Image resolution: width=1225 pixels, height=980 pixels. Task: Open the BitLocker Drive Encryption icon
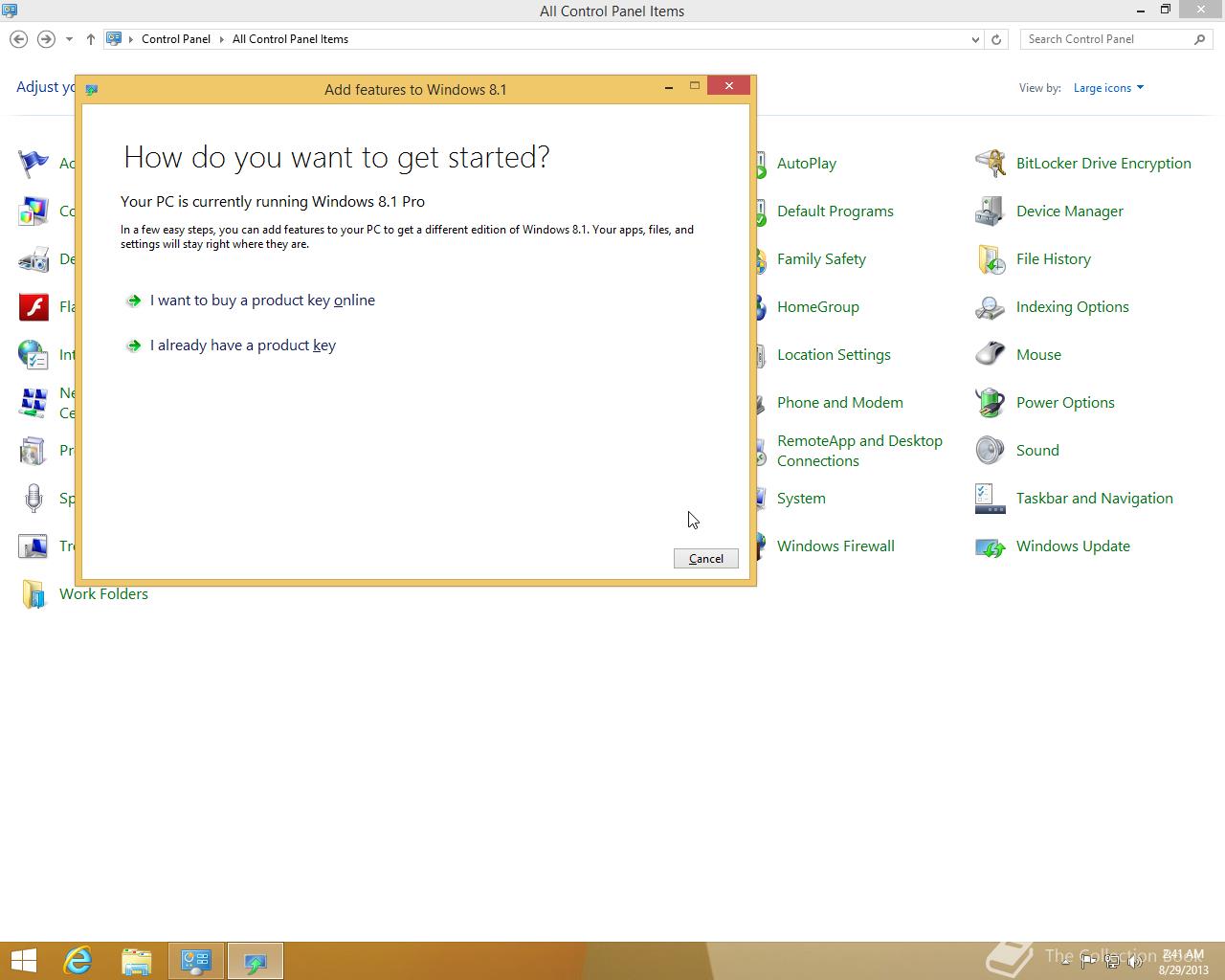click(x=990, y=164)
